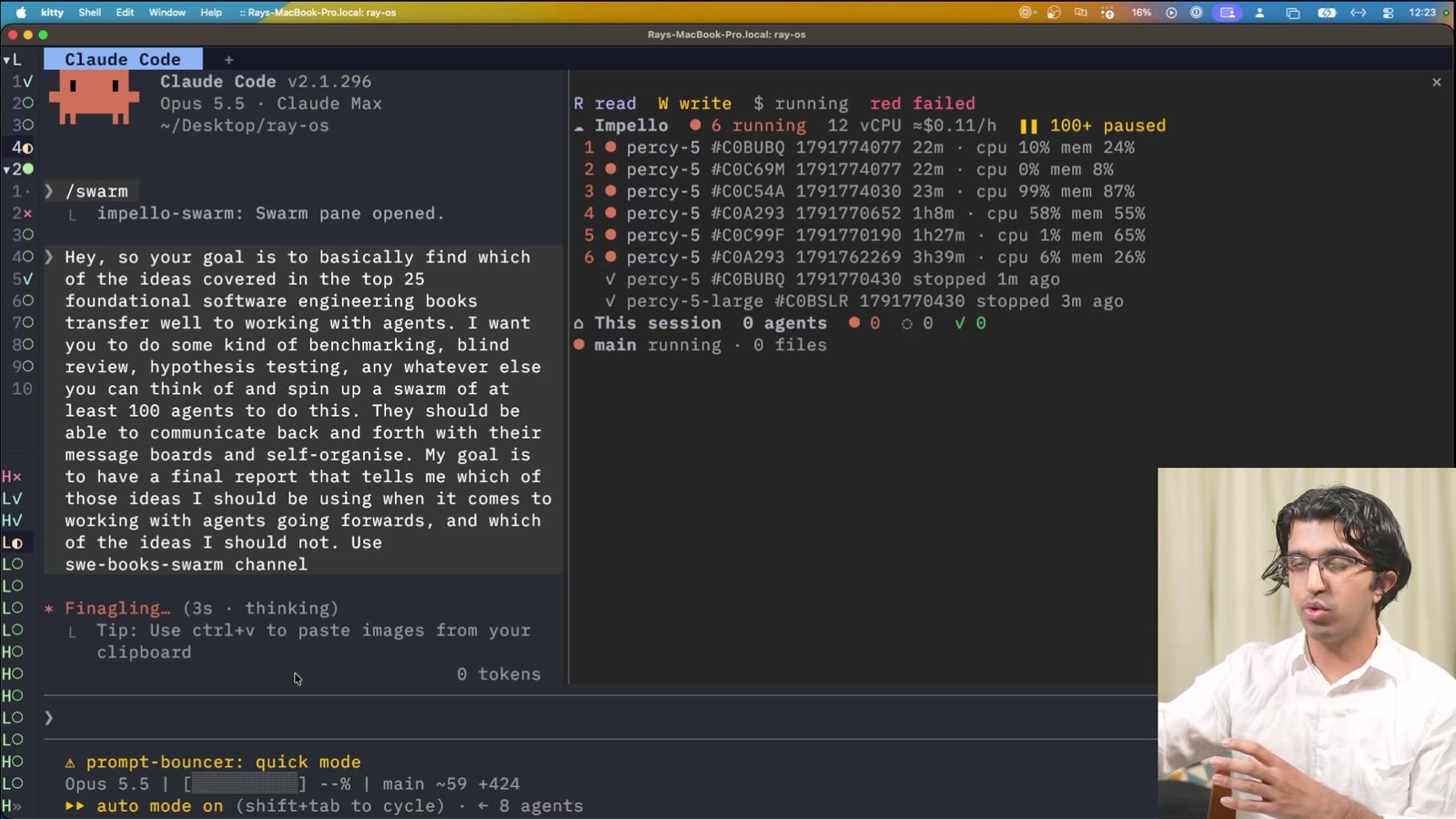Open the Window menu
The width and height of the screenshot is (1456, 819).
tap(167, 13)
